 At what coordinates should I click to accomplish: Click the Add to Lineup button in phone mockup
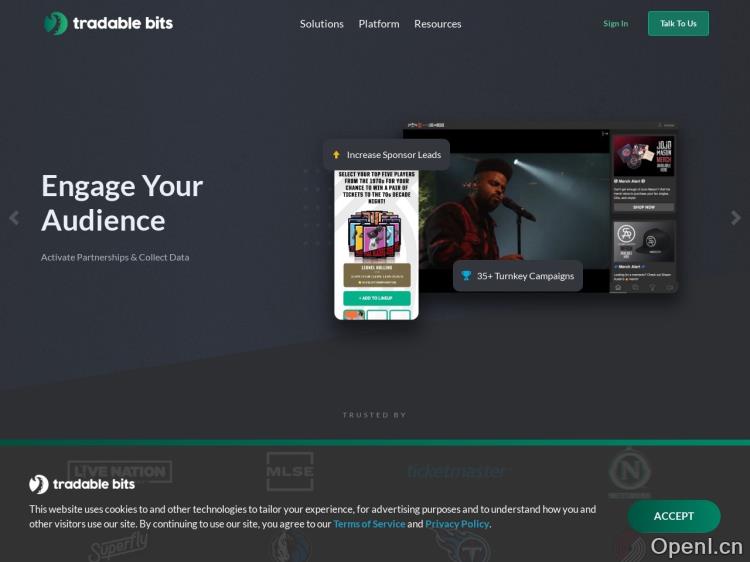tap(376, 299)
